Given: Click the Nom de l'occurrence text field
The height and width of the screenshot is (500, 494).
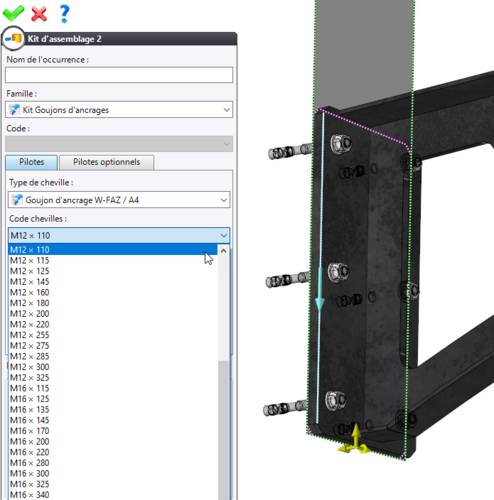Looking at the screenshot, I should point(119,75).
